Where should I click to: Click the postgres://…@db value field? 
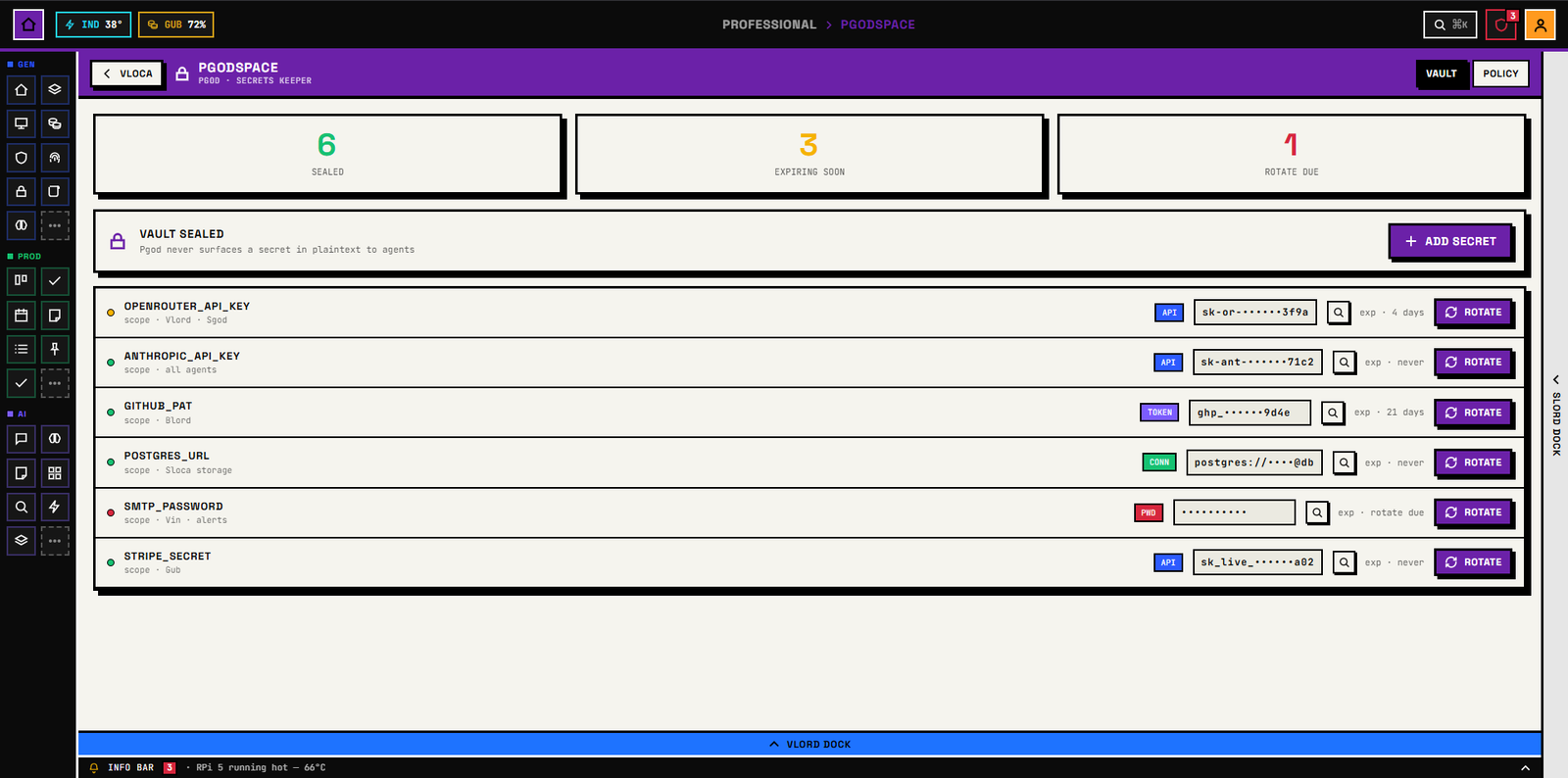[1254, 462]
